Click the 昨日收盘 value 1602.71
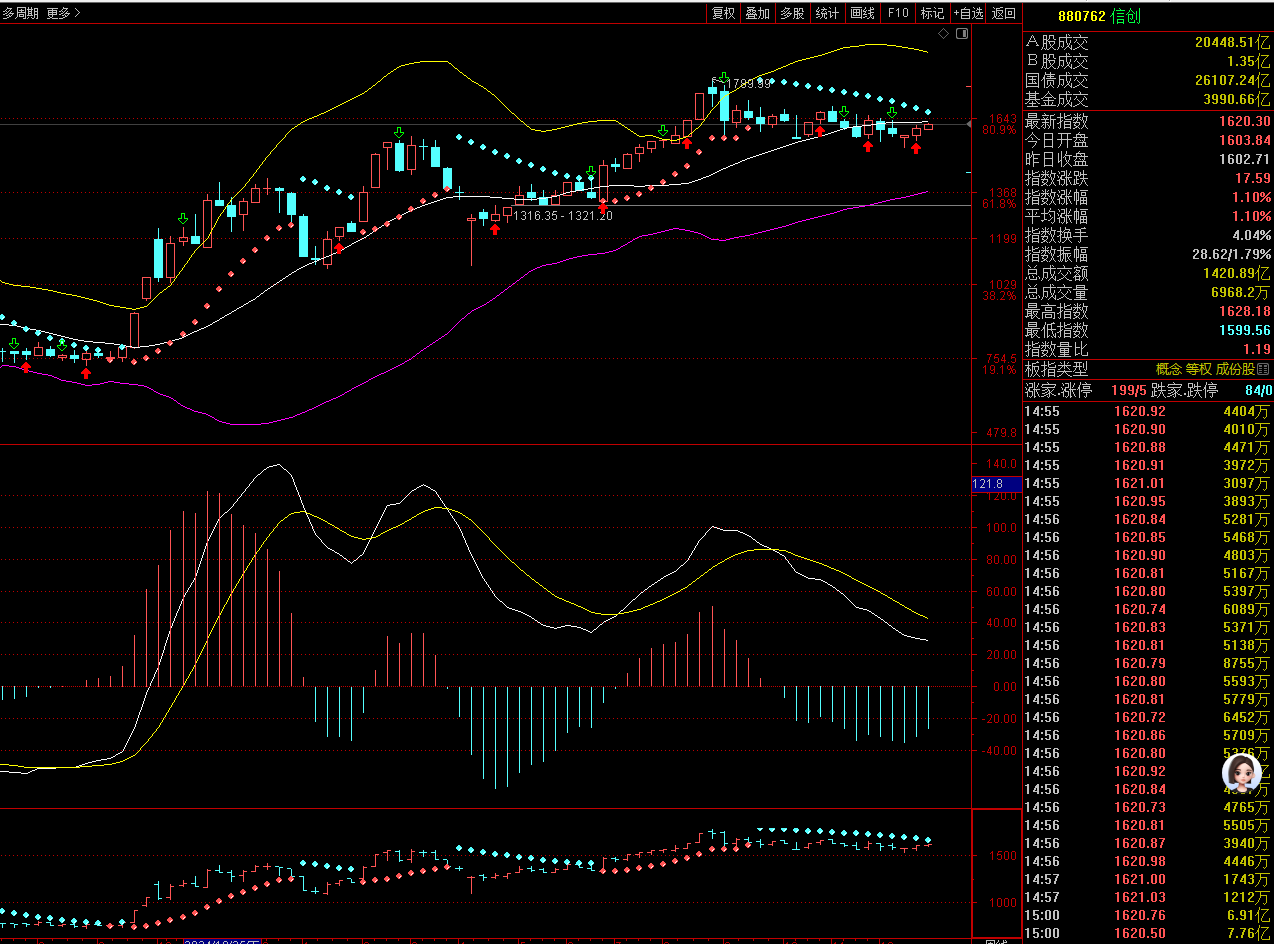 click(x=1245, y=159)
